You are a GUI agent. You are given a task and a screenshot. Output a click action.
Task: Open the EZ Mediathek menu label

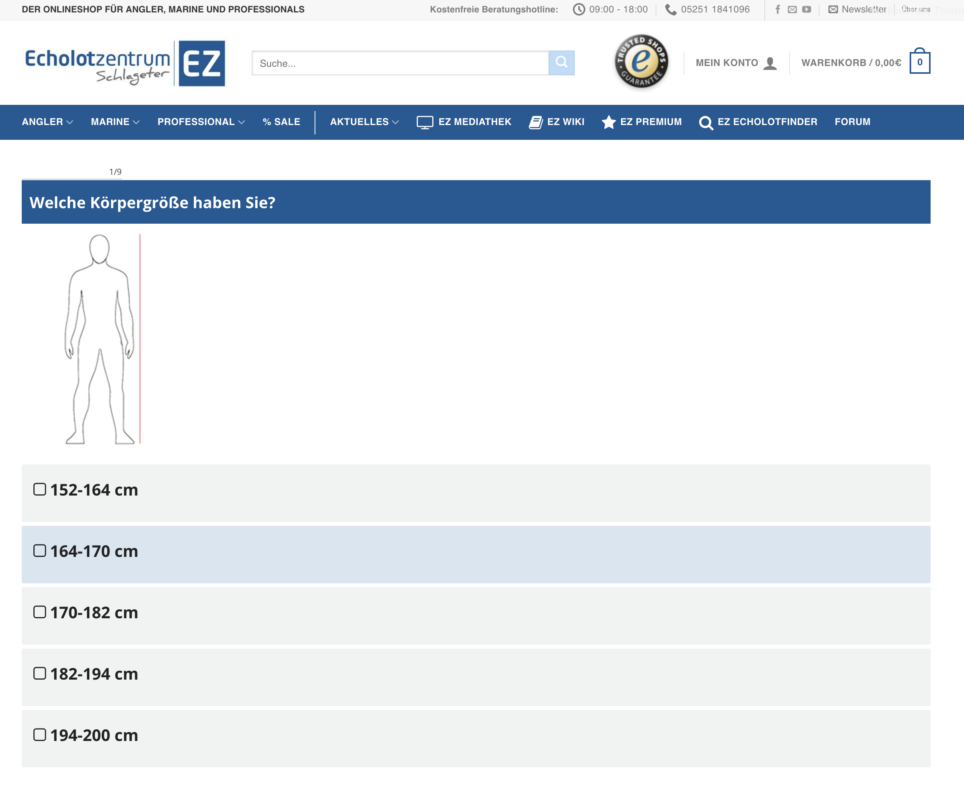click(x=475, y=122)
